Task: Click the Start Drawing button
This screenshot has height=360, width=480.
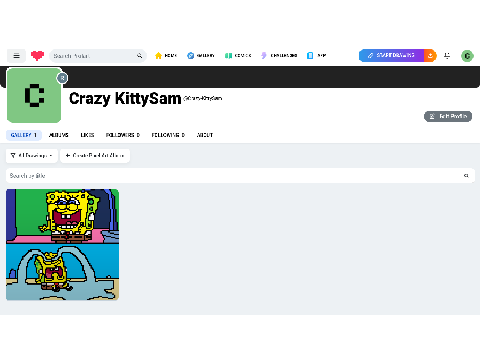Action: tap(391, 55)
